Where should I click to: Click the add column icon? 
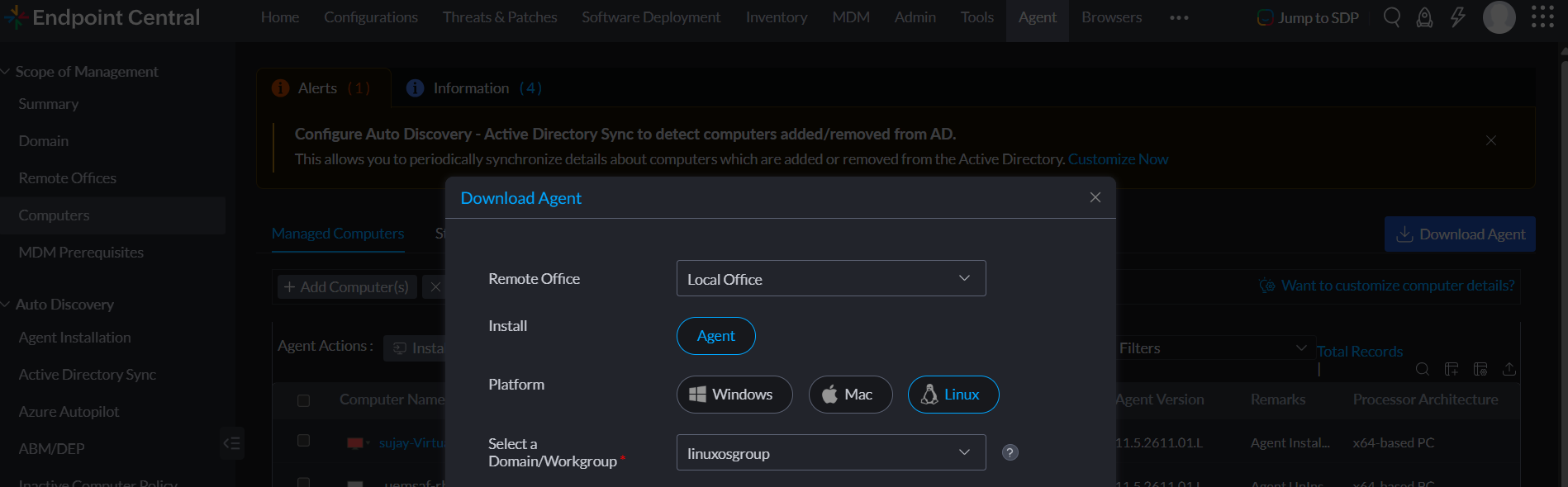(1452, 369)
